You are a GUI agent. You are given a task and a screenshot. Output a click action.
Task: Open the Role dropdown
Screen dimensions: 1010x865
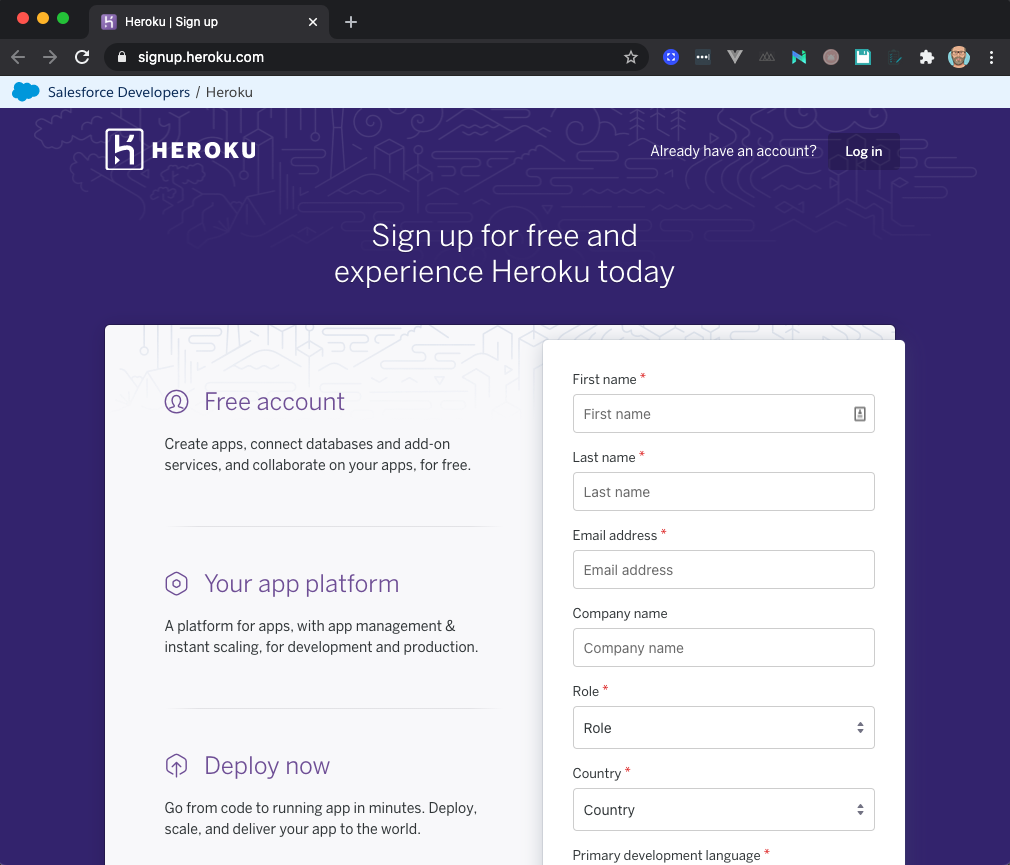[x=723, y=727]
